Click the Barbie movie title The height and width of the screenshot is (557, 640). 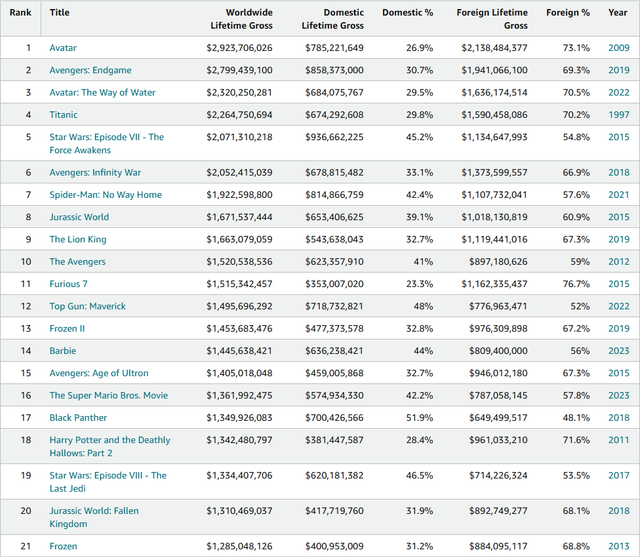tap(63, 351)
